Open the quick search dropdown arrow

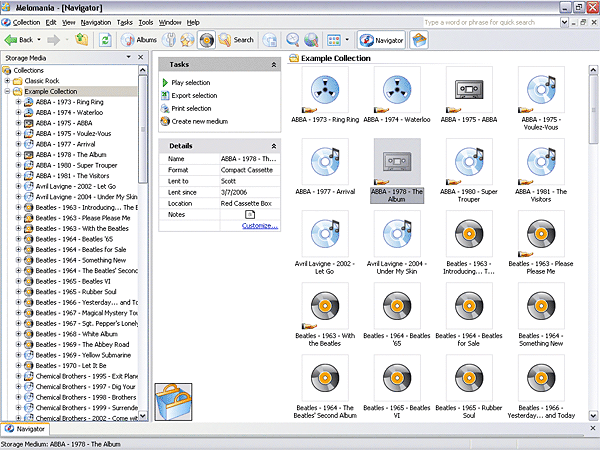[564, 23]
